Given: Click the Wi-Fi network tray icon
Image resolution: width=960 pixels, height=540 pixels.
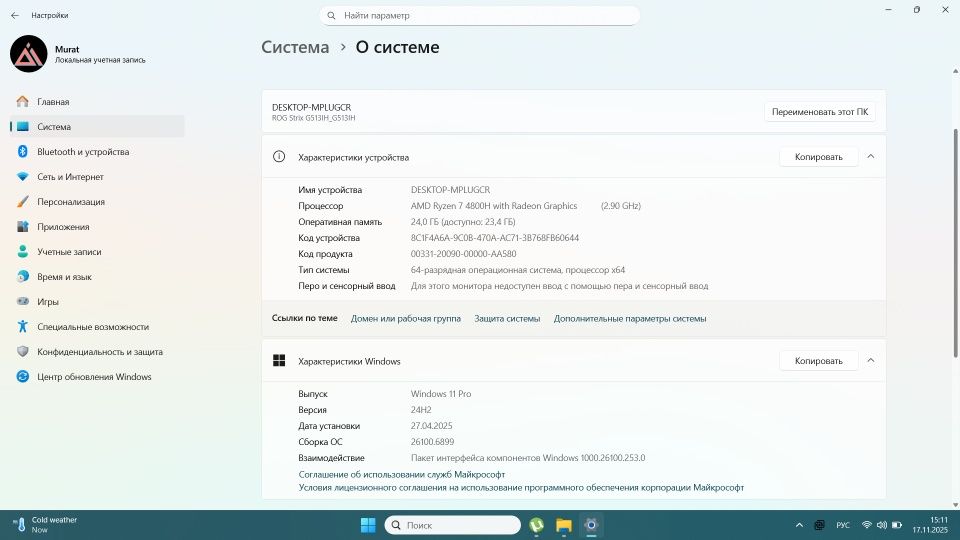Looking at the screenshot, I should coord(866,525).
